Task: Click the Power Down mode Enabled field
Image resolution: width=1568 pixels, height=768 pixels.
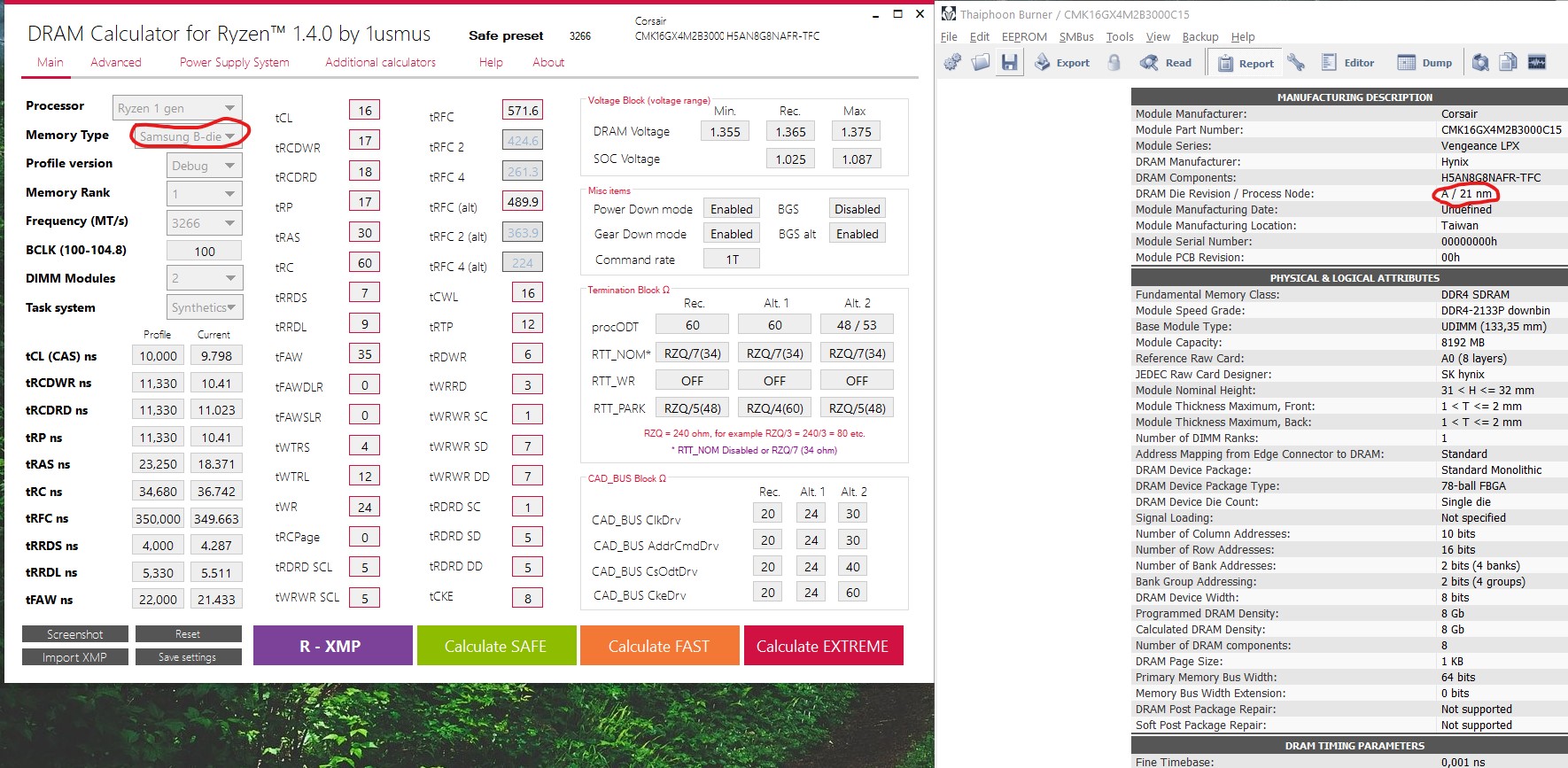Action: pos(732,210)
